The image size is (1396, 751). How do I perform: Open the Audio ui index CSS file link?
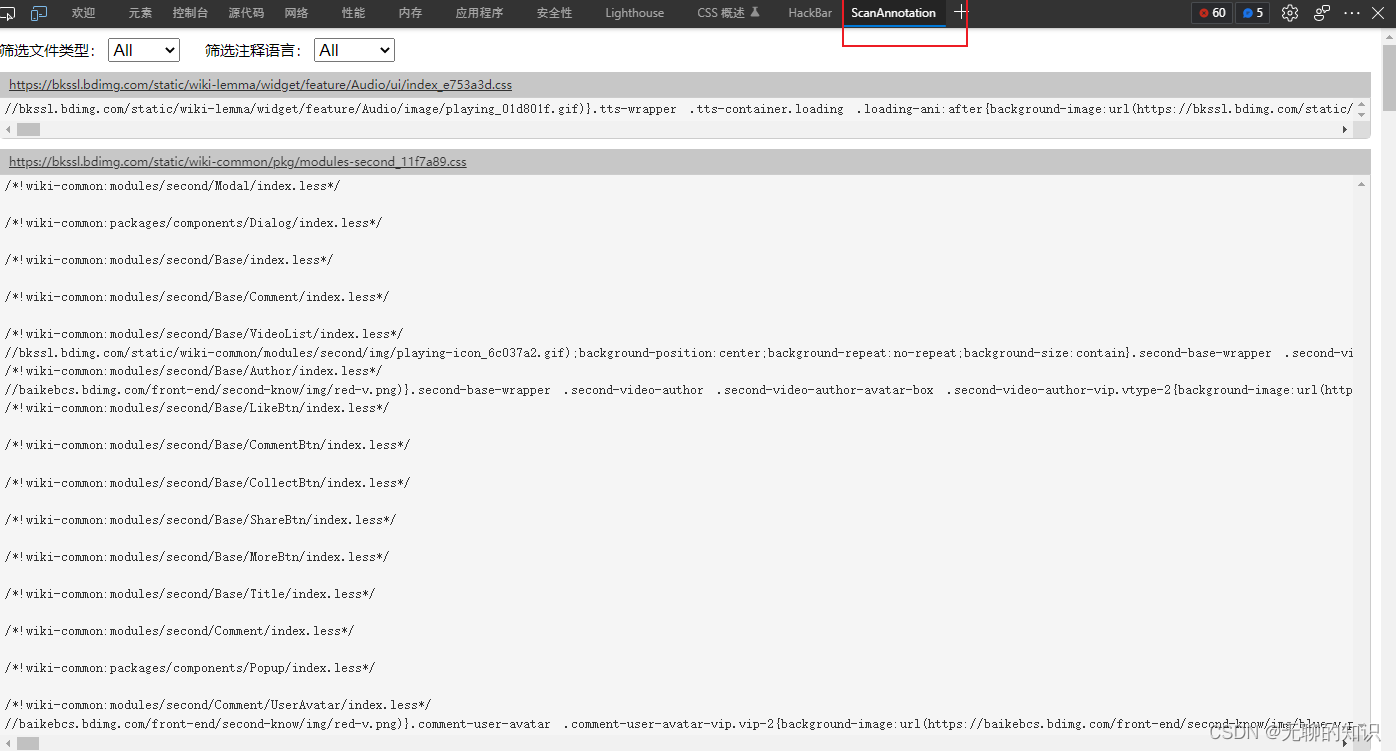click(259, 84)
